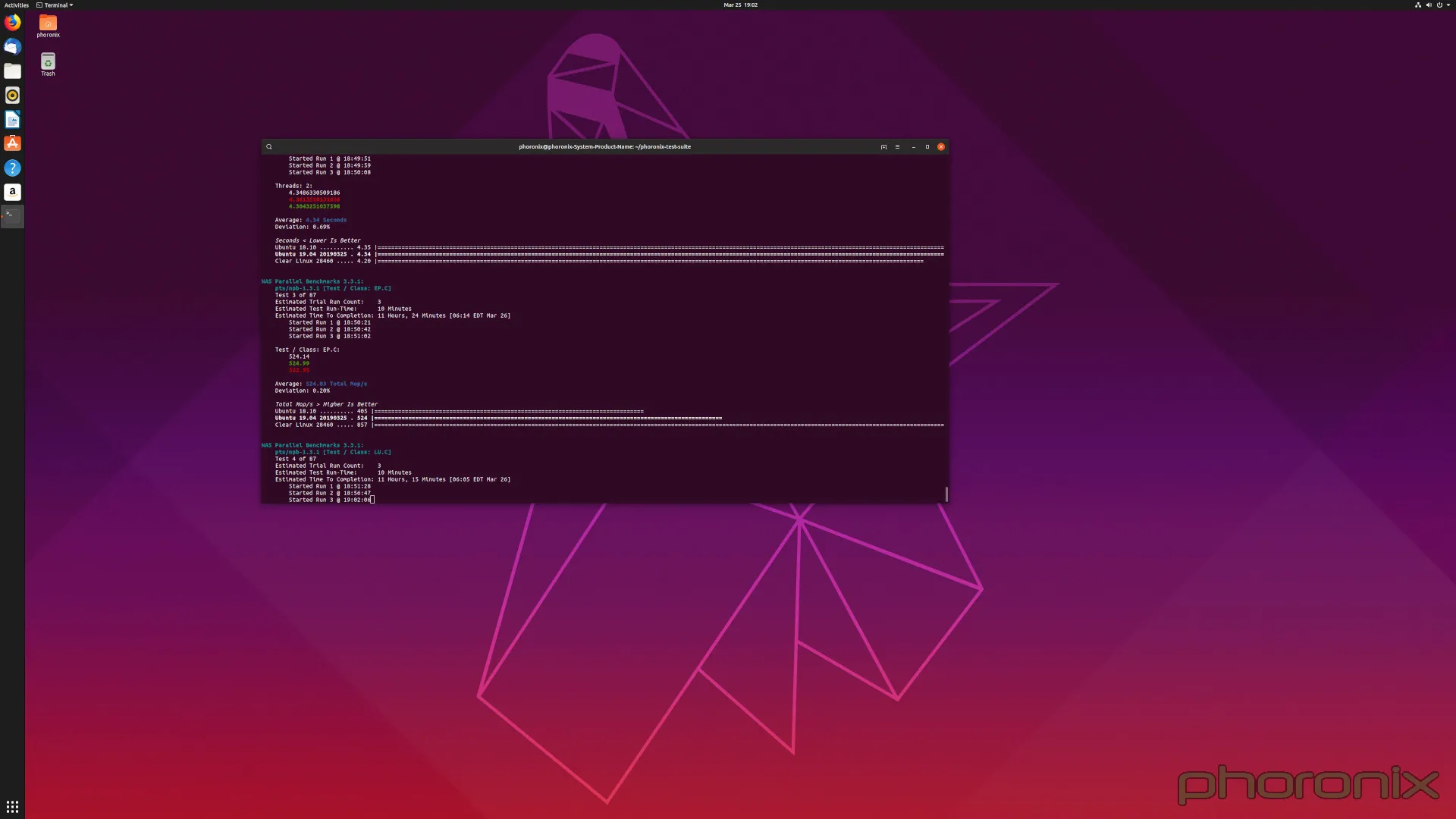
Task: Open Ubuntu Software in the dock
Action: 12,144
